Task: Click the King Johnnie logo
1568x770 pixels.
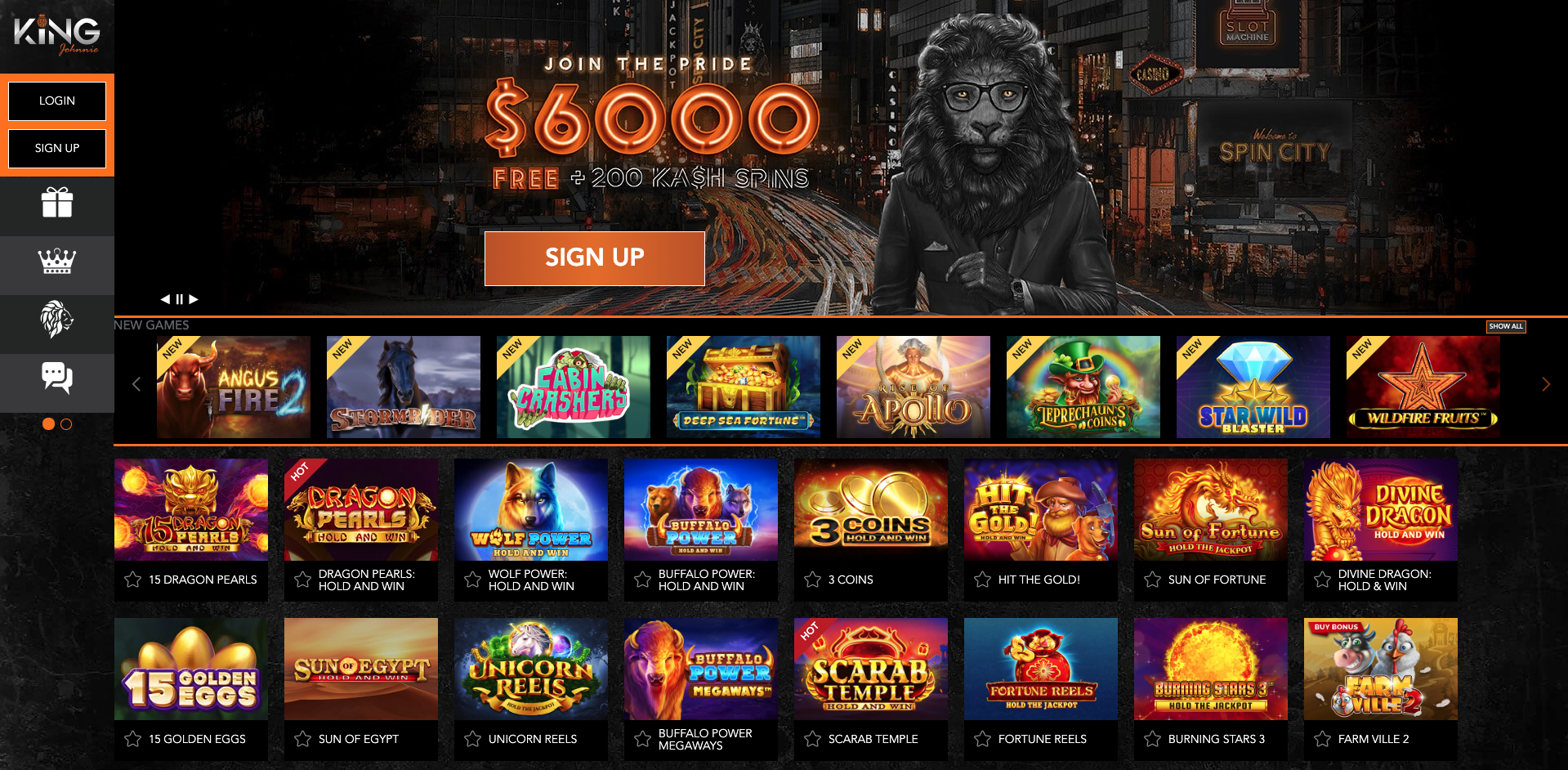Action: 57,35
